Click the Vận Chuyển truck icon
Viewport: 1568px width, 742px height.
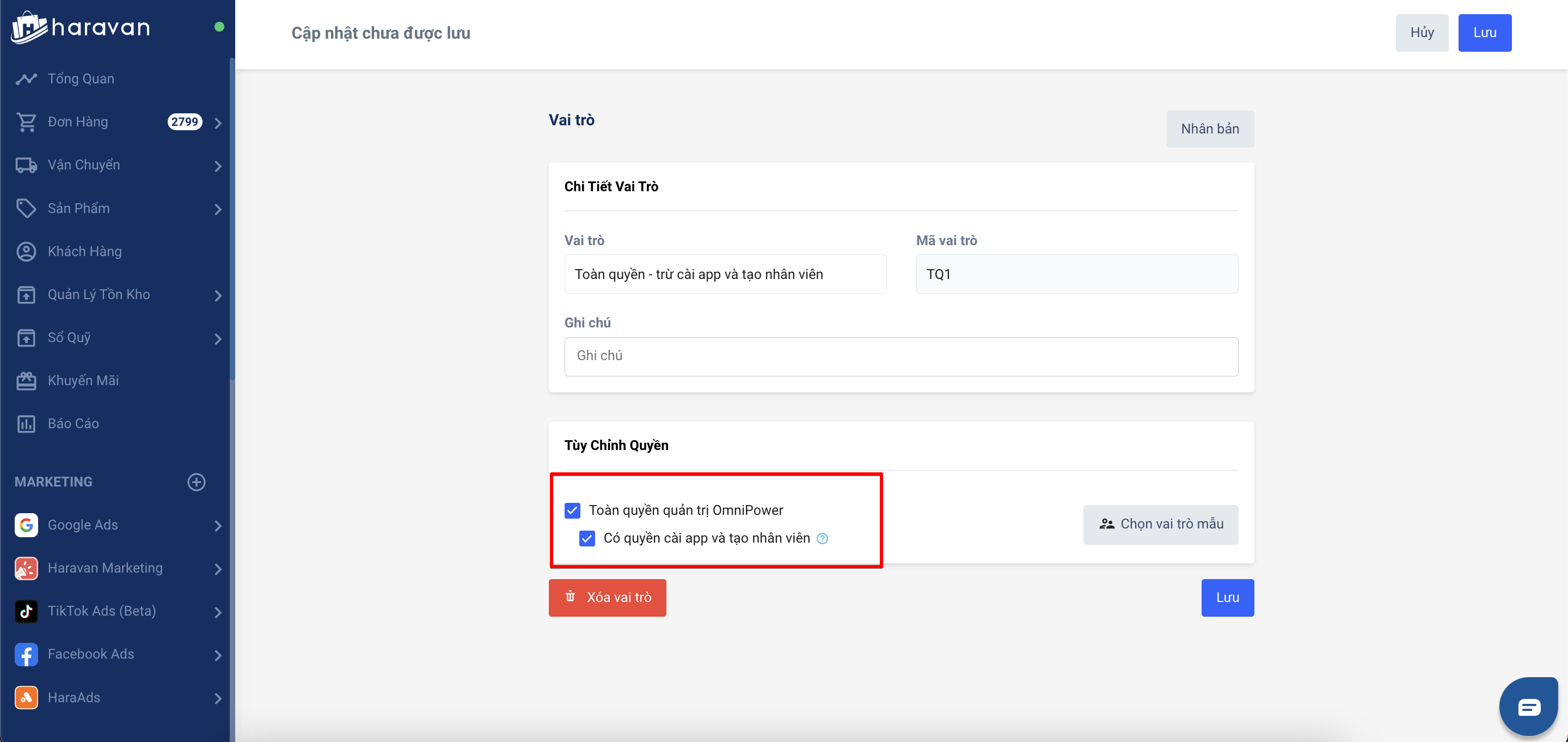pyautogui.click(x=26, y=165)
